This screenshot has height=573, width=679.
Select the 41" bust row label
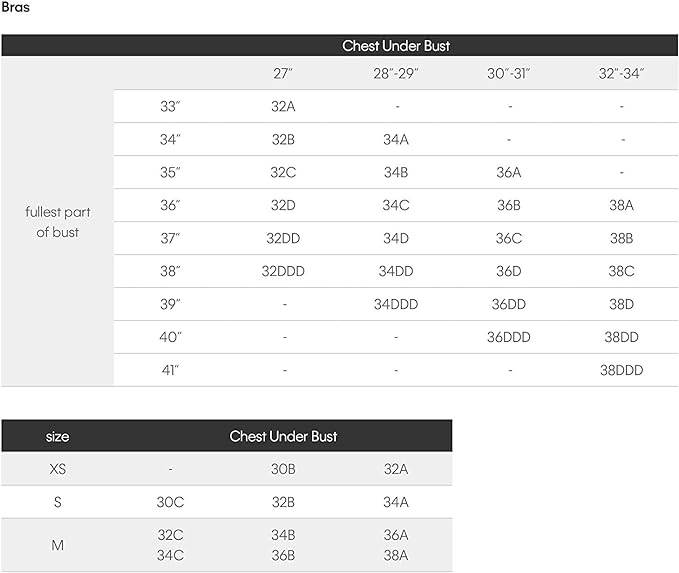point(171,370)
